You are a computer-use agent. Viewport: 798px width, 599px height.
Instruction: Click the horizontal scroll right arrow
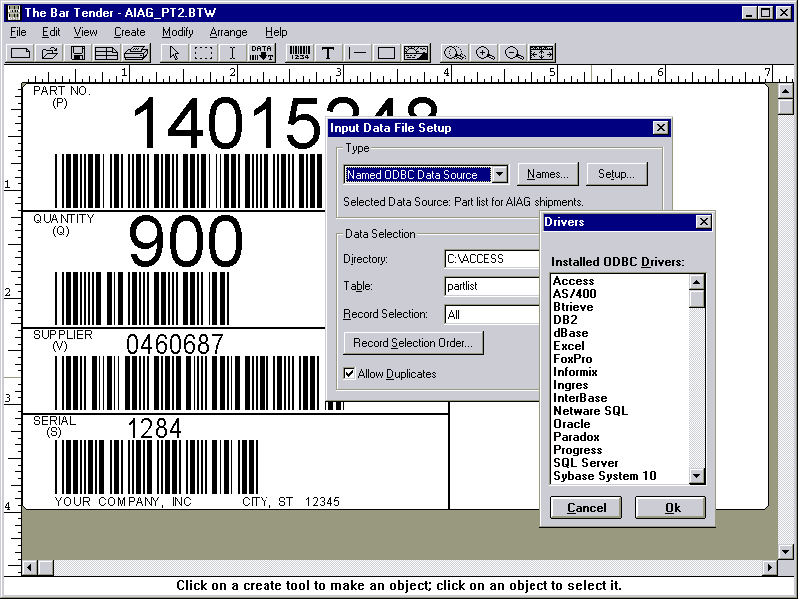770,567
